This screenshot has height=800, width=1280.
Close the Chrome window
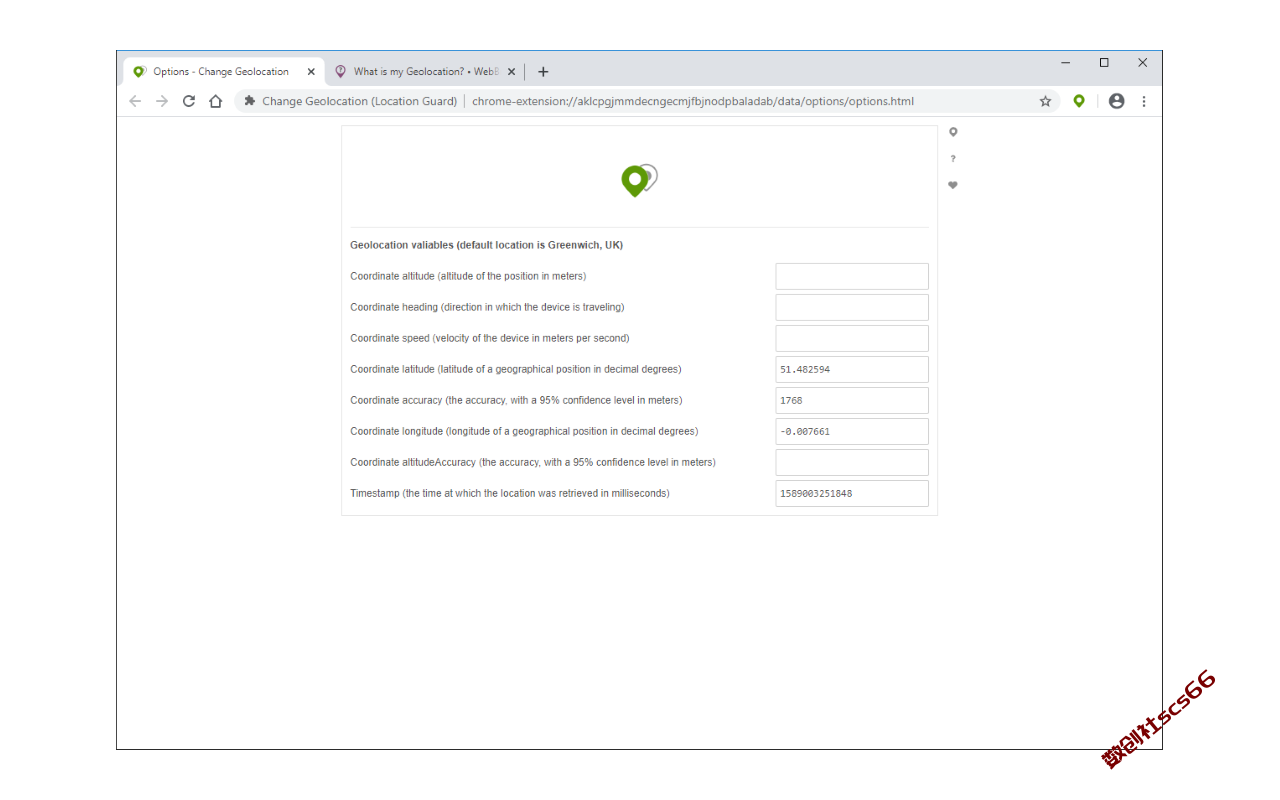point(1142,63)
